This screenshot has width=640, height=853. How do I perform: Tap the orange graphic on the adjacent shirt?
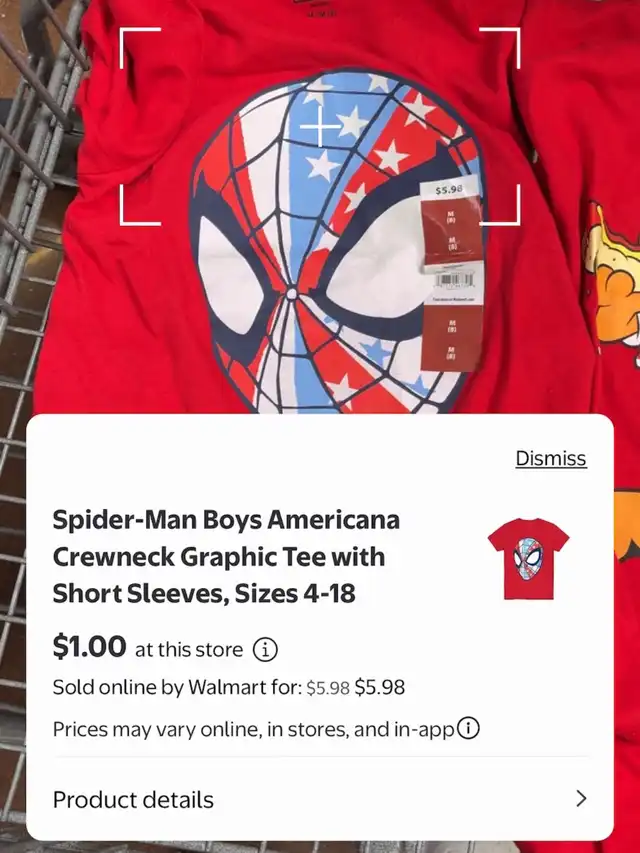click(612, 283)
